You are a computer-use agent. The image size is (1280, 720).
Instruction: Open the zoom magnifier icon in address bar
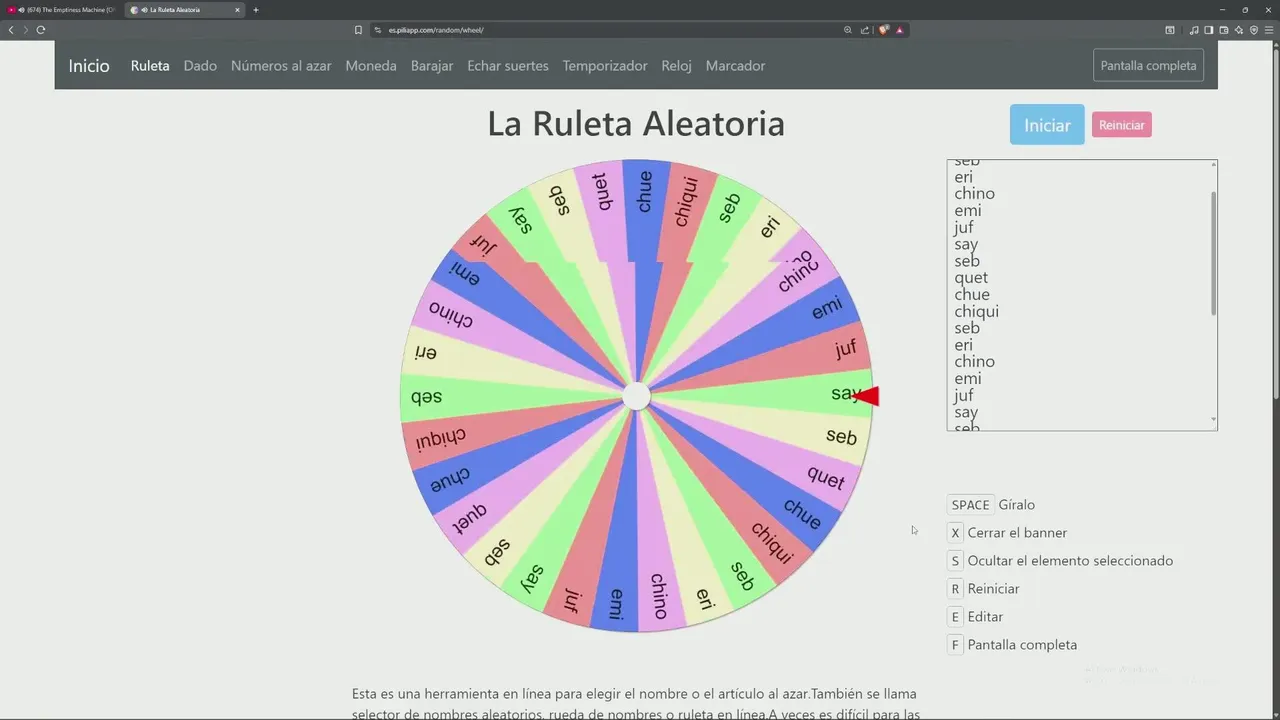(x=848, y=30)
